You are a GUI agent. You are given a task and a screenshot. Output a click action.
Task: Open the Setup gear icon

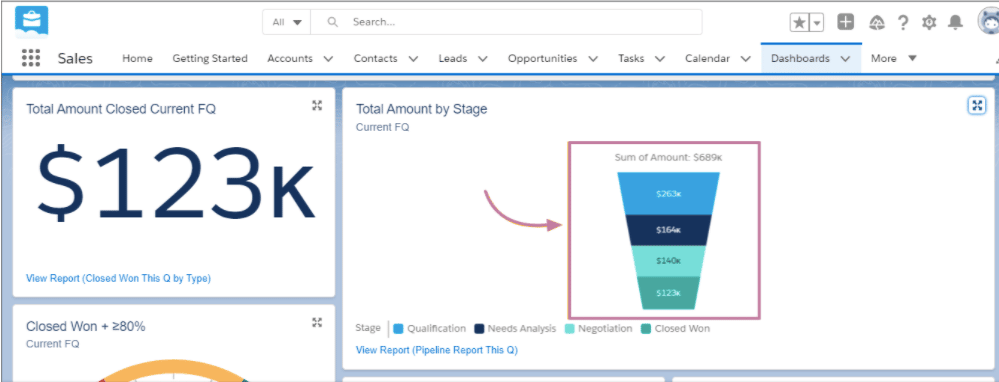pos(929,22)
